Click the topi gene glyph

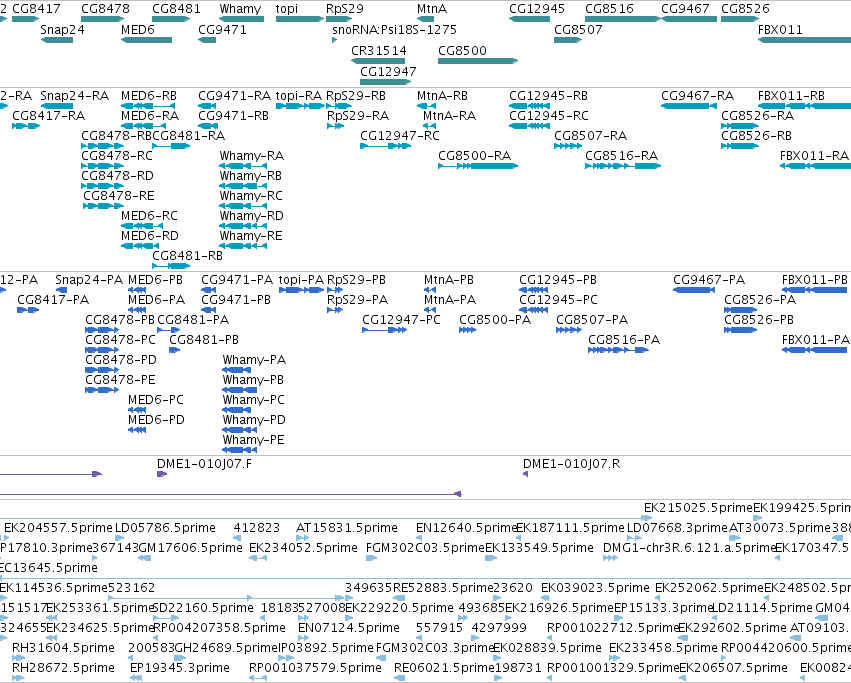(300, 19)
